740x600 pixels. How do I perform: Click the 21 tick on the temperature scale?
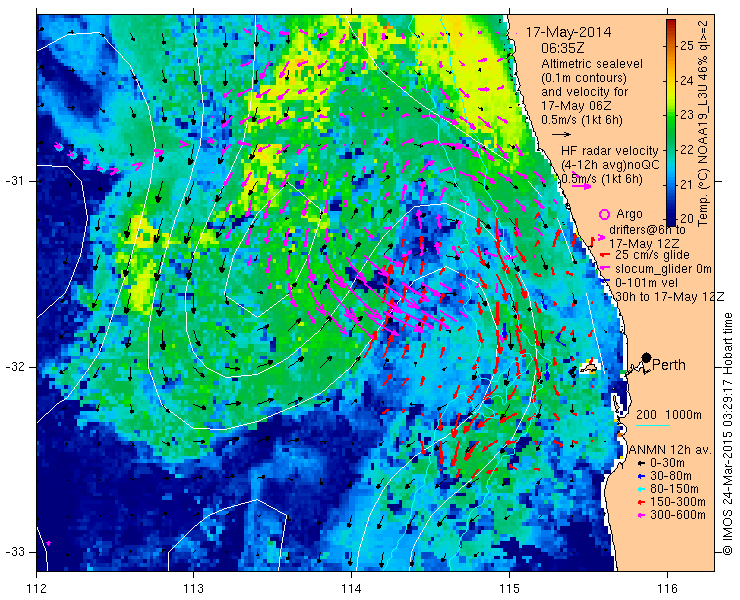click(x=686, y=184)
